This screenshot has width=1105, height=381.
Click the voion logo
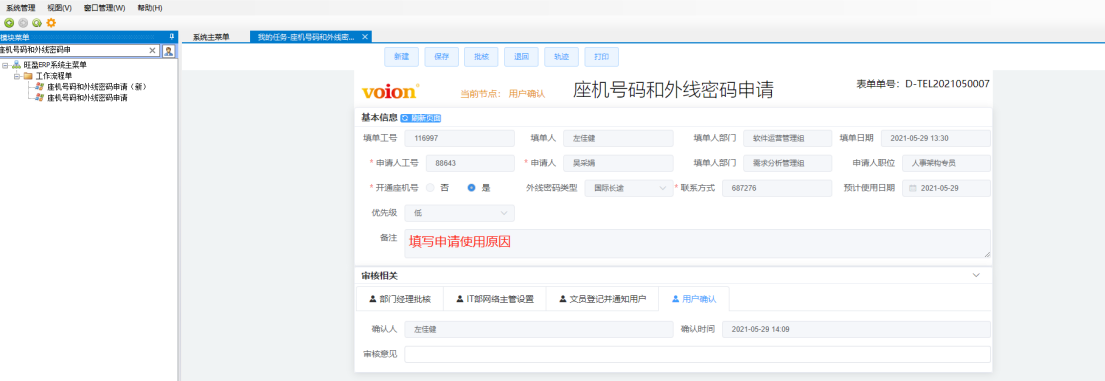[x=390, y=91]
